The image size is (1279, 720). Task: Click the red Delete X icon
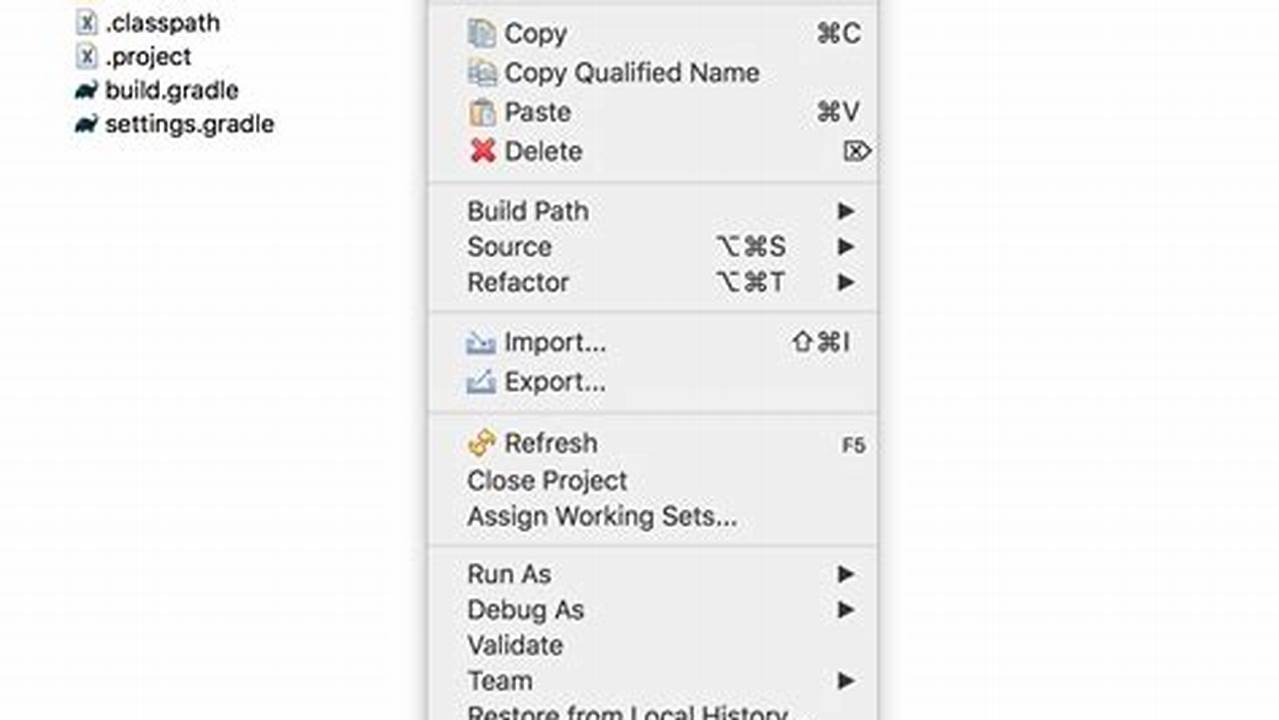(x=481, y=151)
